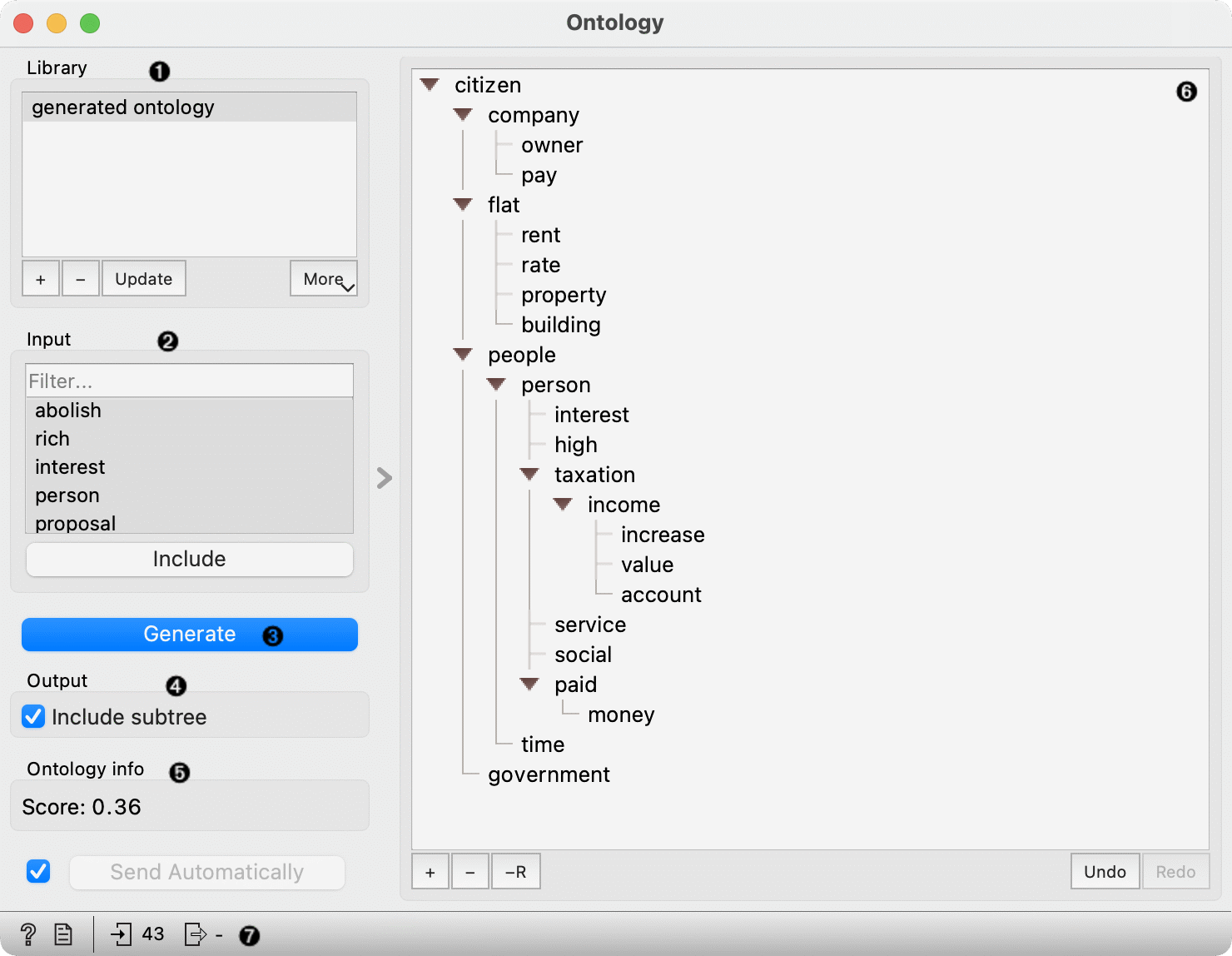The height and width of the screenshot is (956, 1232).
Task: Select generated ontology in the Library list
Action: click(123, 107)
